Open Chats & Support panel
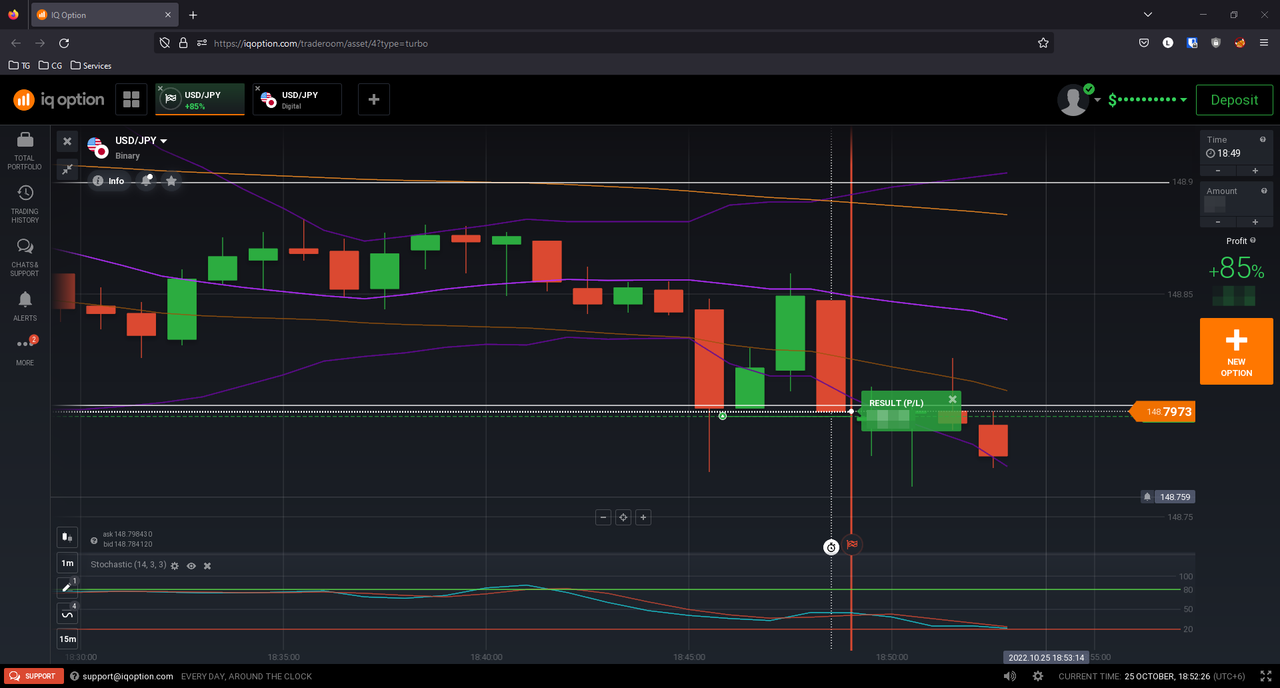Screen dimensions: 1280x688 [x=25, y=257]
